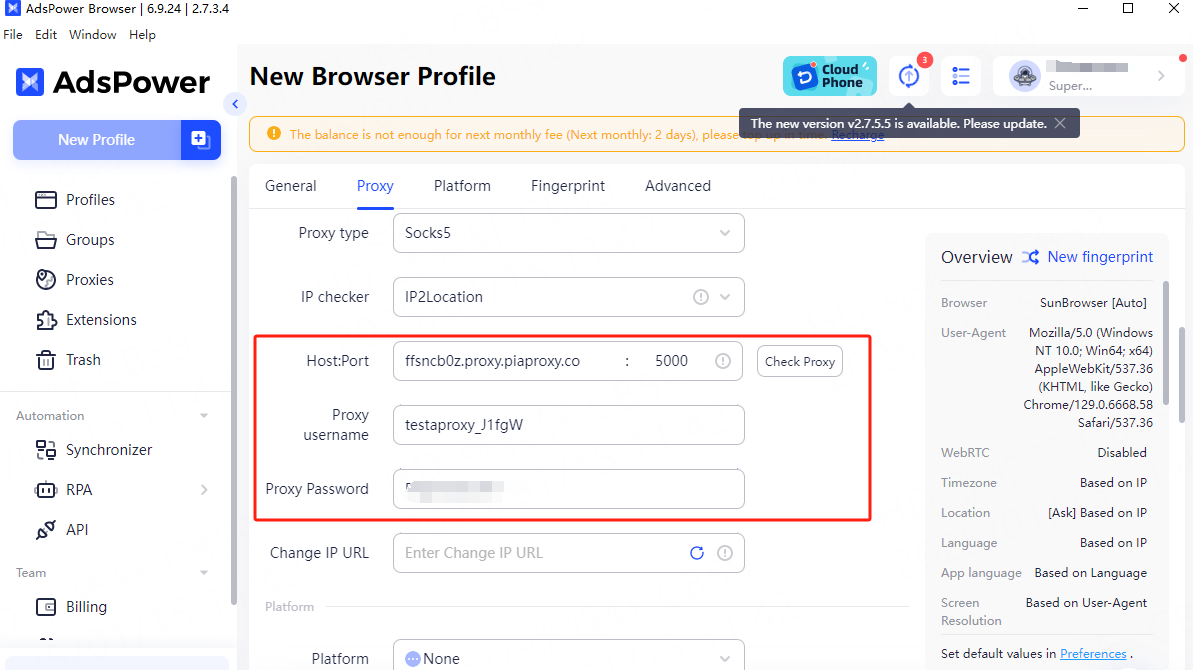This screenshot has height=670, width=1193.
Task: Open the Platform dropdown showing None
Action: pyautogui.click(x=568, y=659)
